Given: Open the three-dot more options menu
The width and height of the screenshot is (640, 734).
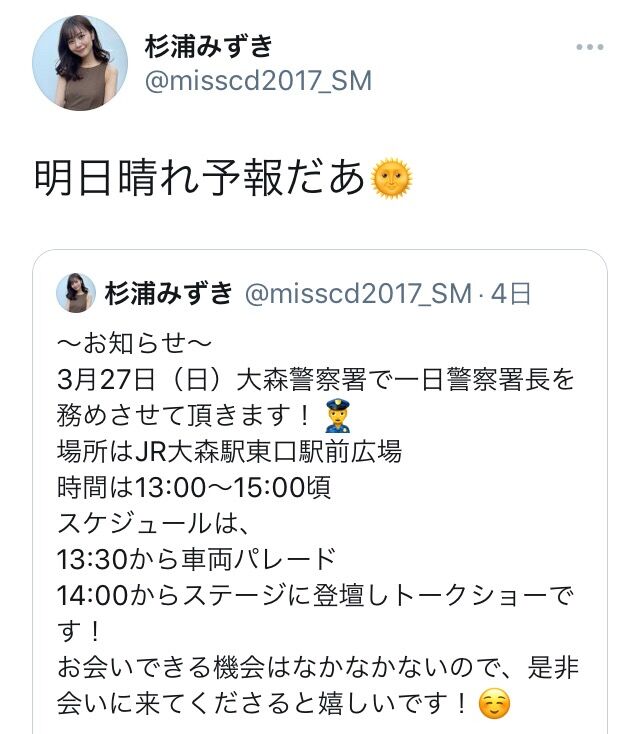Looking at the screenshot, I should tap(589, 47).
